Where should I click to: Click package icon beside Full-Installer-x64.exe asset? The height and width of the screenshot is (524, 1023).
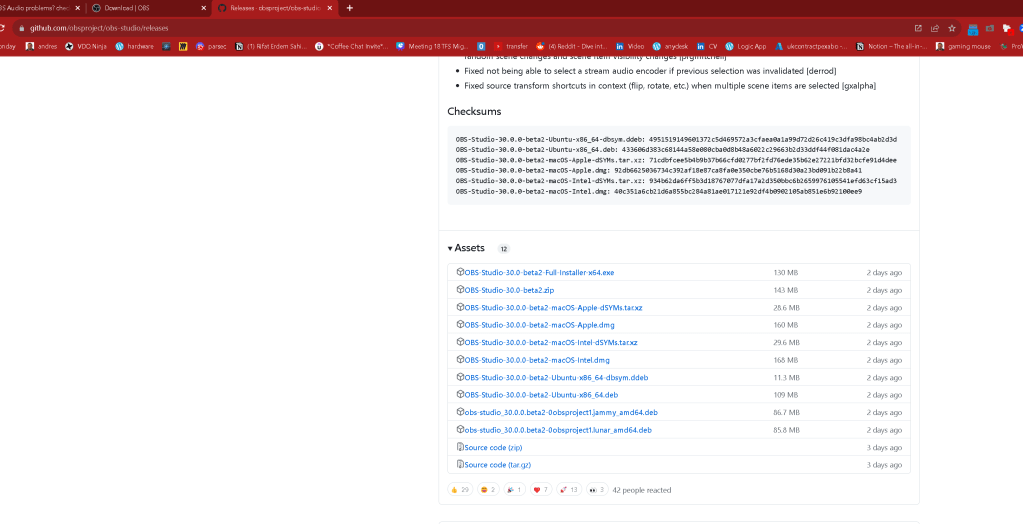[x=460, y=272]
